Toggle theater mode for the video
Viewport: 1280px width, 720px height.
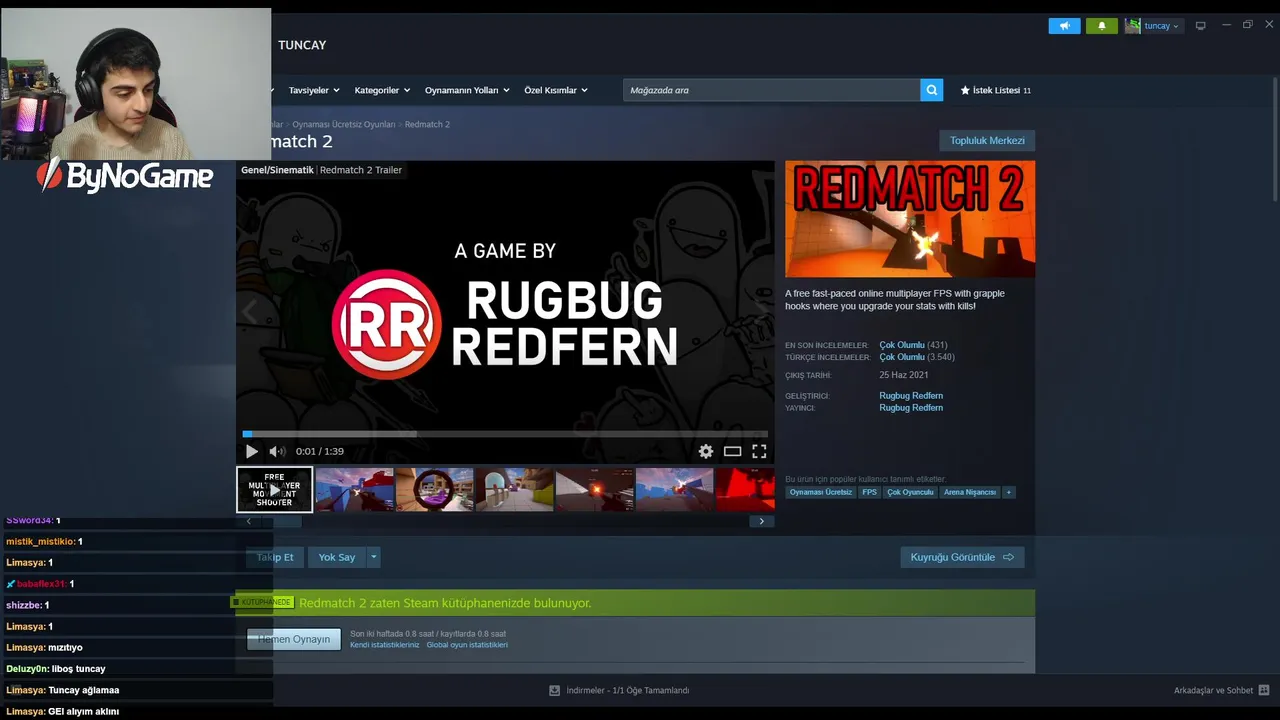point(732,451)
